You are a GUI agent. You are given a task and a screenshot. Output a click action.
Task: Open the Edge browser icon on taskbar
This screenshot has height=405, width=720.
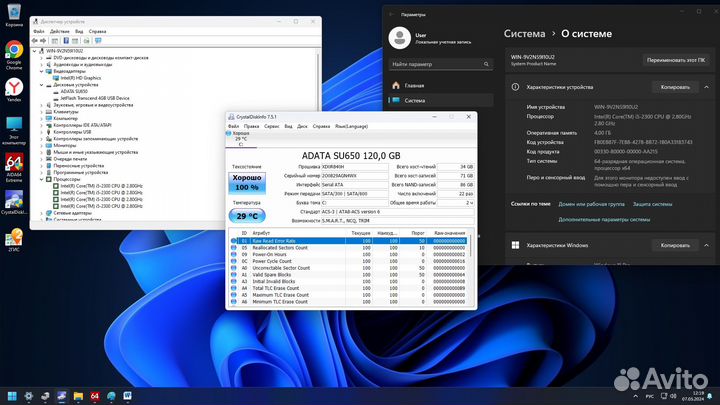click(111, 396)
